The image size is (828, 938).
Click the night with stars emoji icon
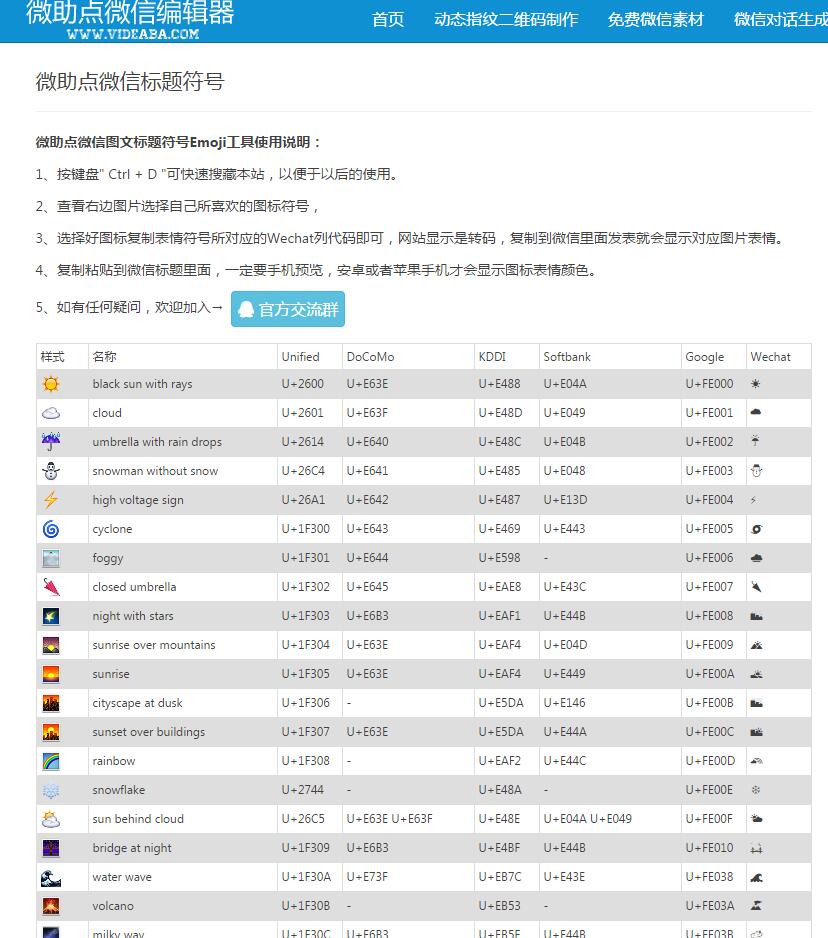(51, 616)
